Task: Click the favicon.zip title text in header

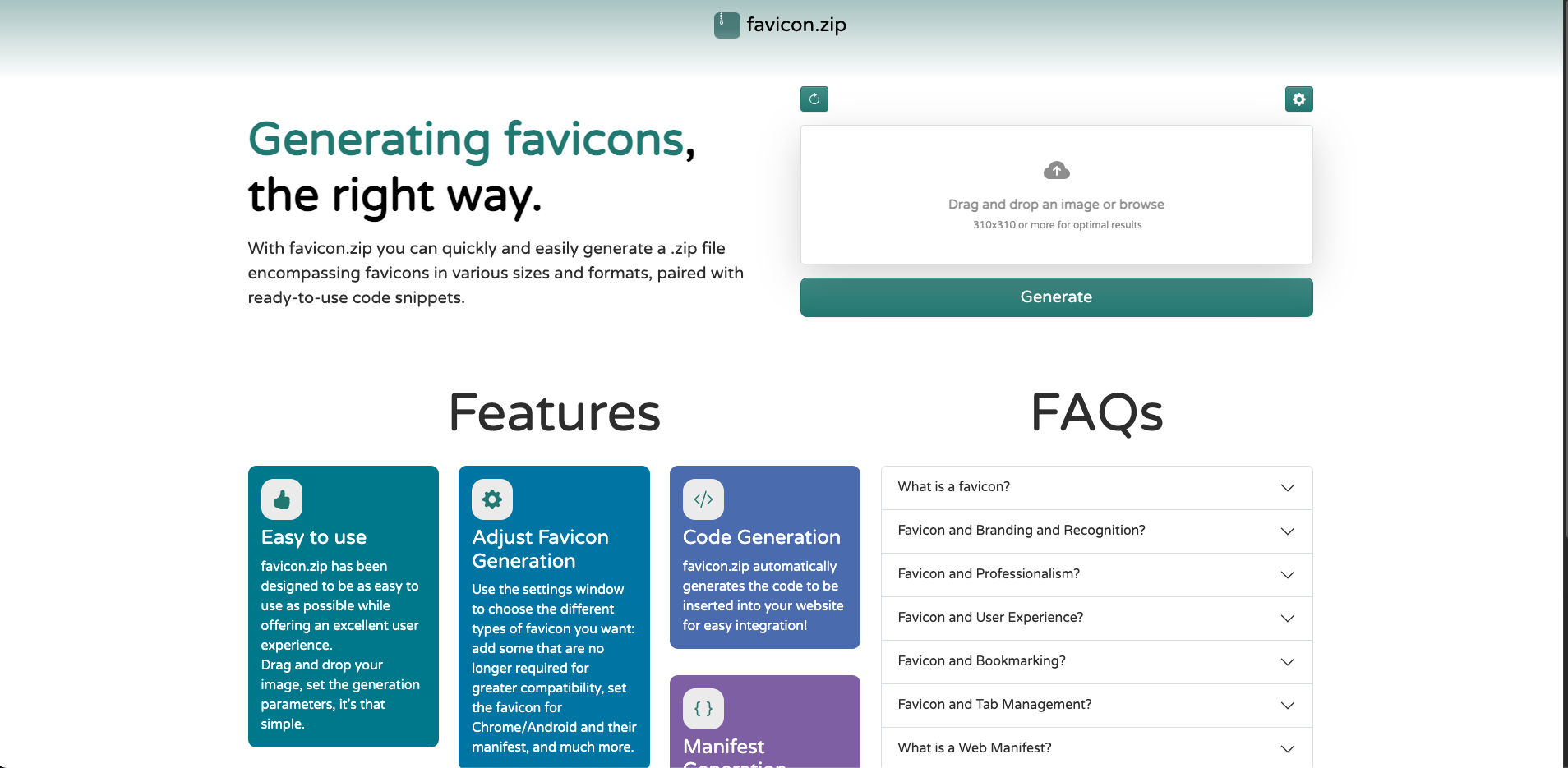Action: [796, 25]
